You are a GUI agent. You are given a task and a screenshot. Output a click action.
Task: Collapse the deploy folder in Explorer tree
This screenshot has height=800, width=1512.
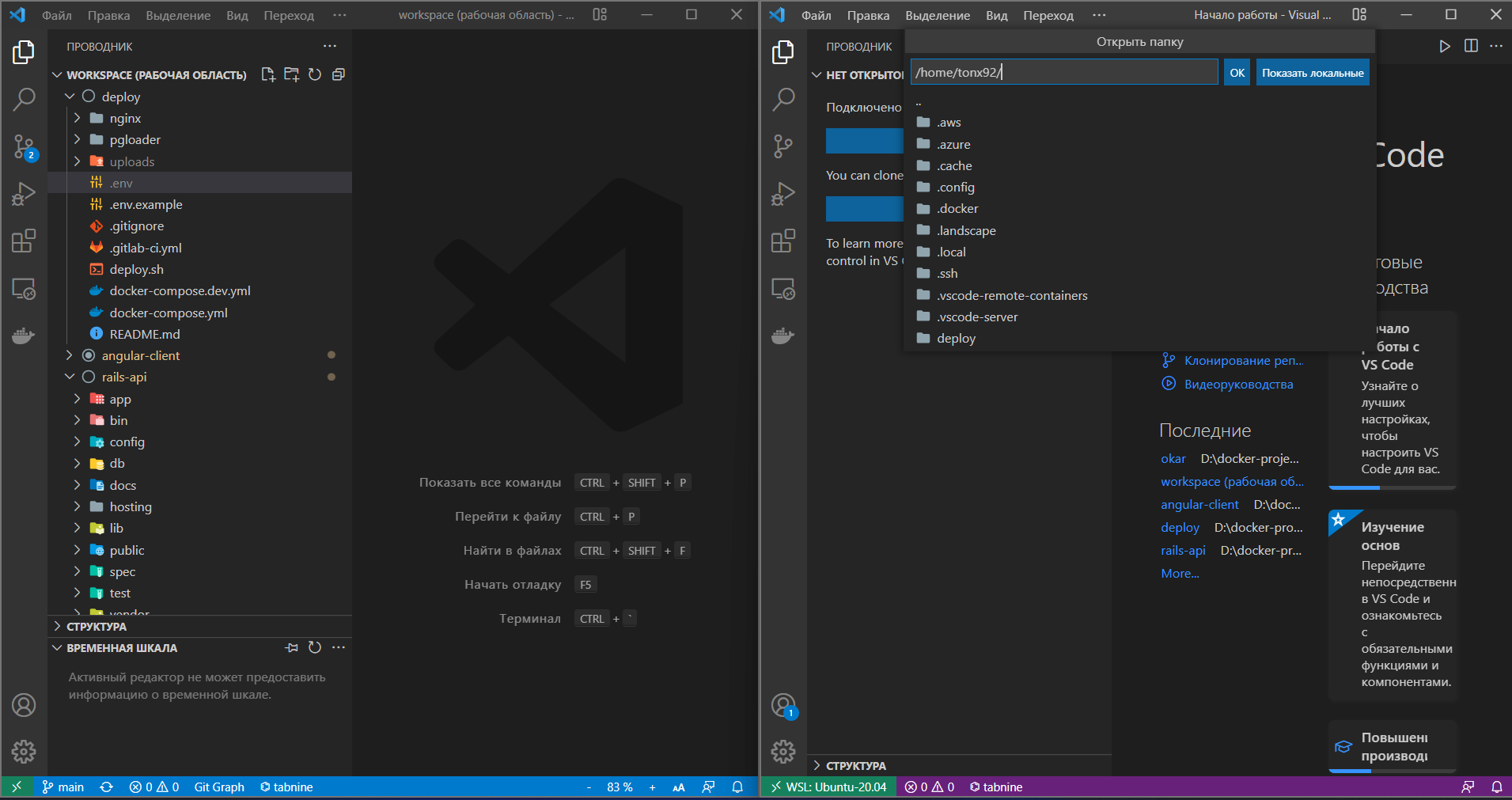(x=70, y=96)
